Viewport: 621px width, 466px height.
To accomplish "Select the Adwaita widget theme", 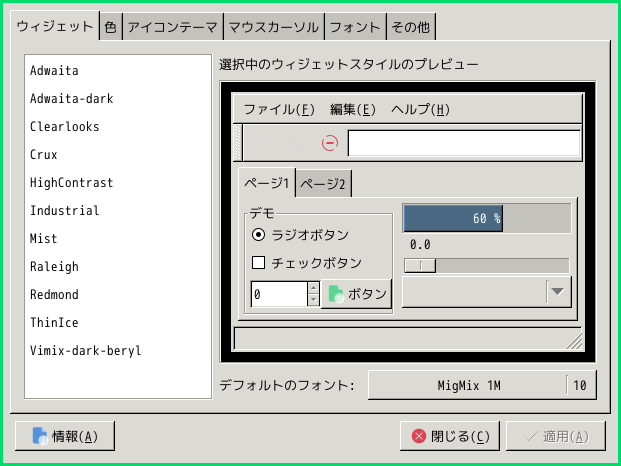I will (x=118, y=70).
